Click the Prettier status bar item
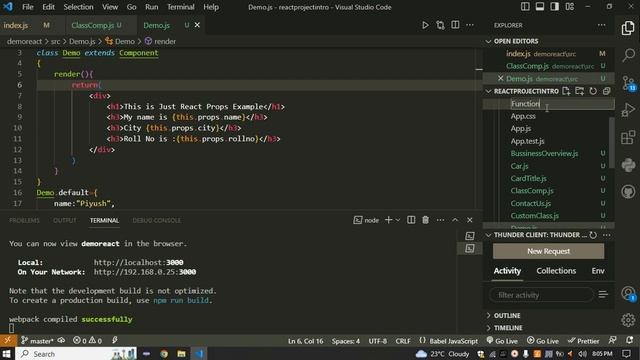640x360 pixels. [584, 341]
